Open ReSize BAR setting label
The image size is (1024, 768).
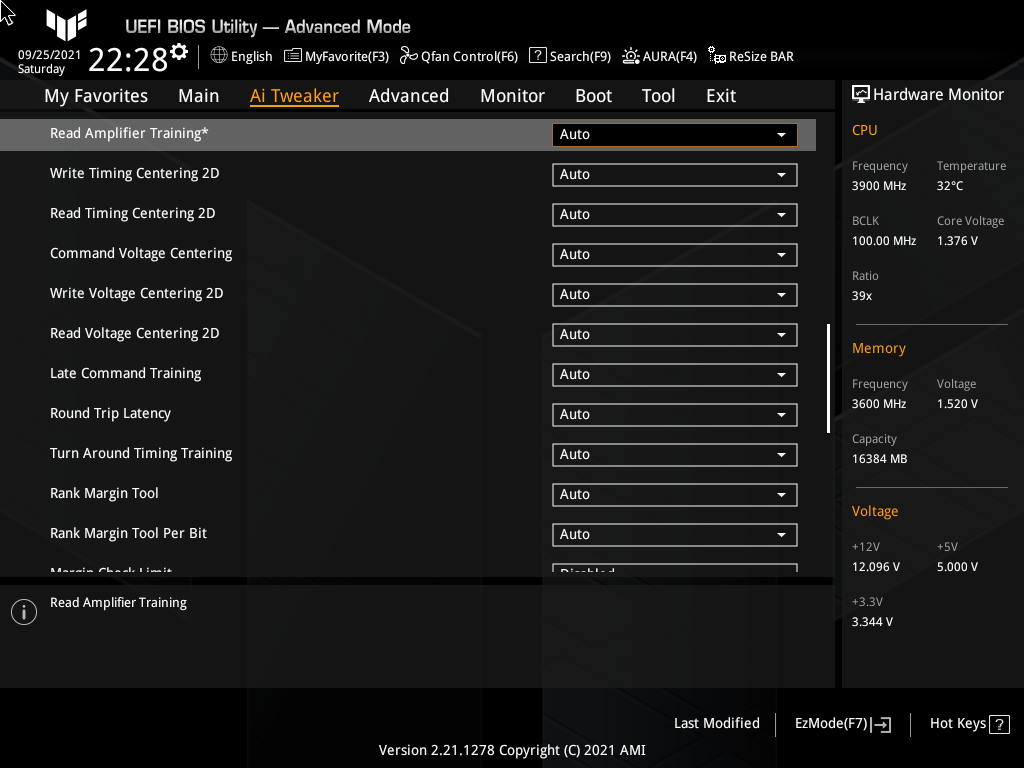(x=761, y=57)
